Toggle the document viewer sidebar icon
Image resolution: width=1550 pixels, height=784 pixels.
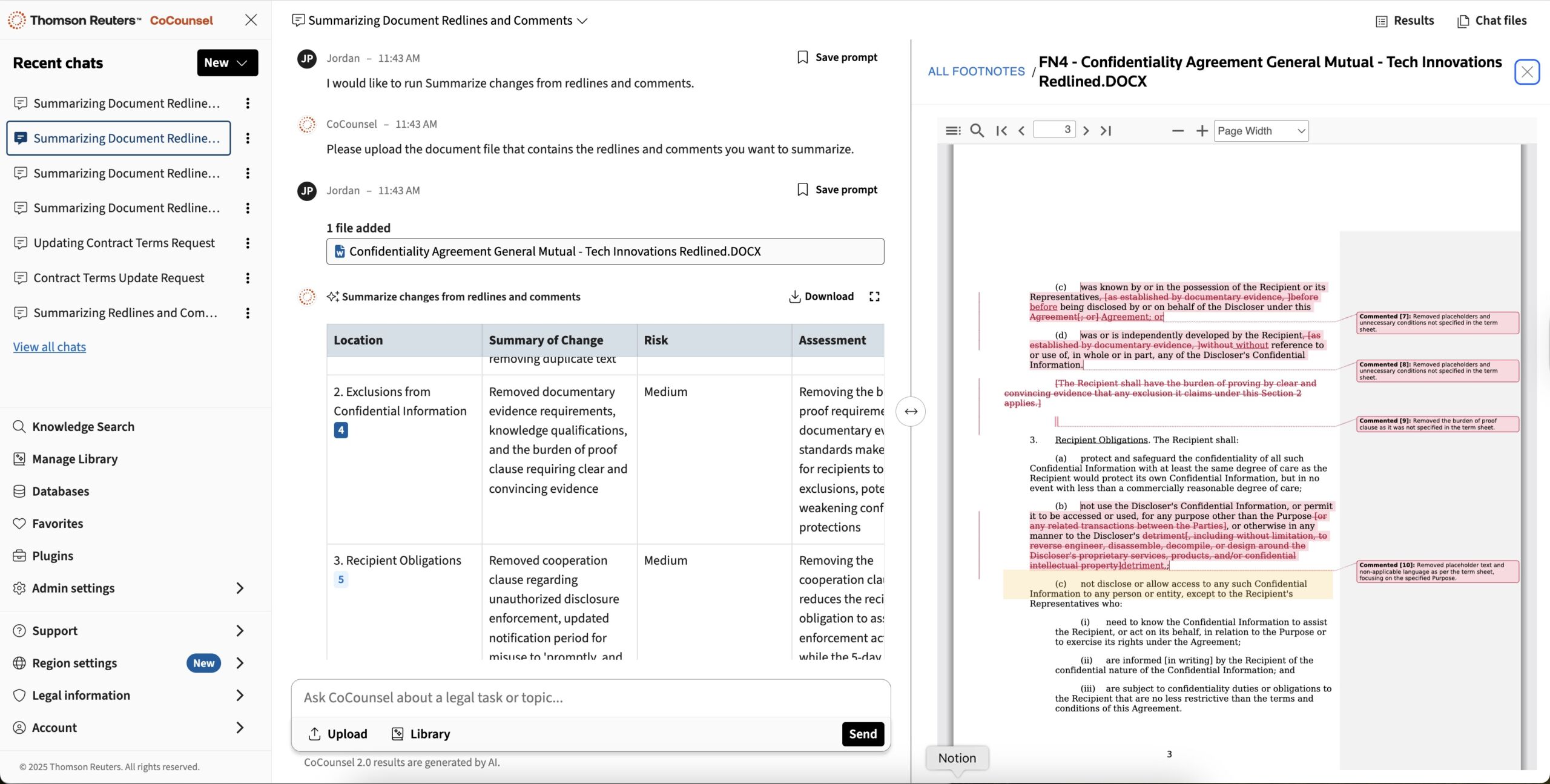pos(952,131)
